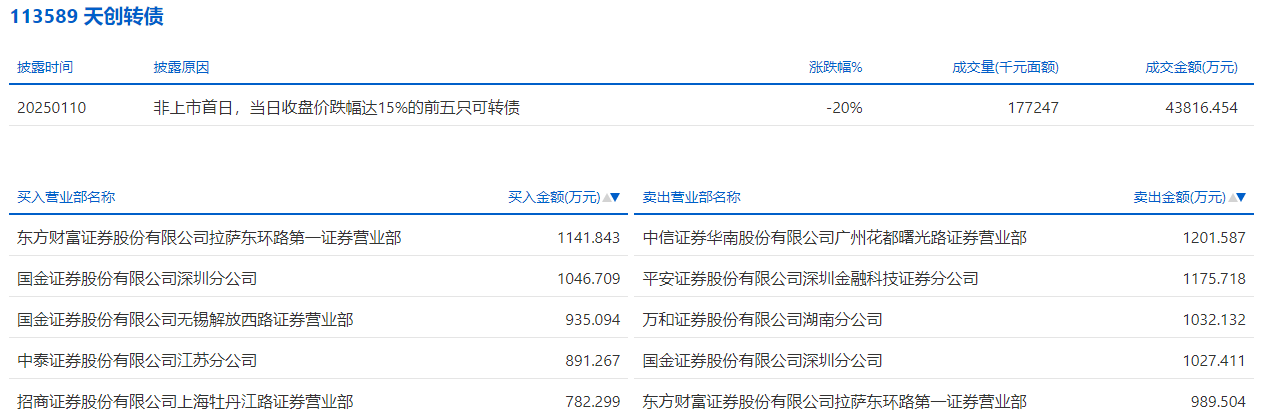The image size is (1267, 418).
Task: Open buyer 中泰证券股份有限公司江苏分公司
Action: tap(137, 361)
